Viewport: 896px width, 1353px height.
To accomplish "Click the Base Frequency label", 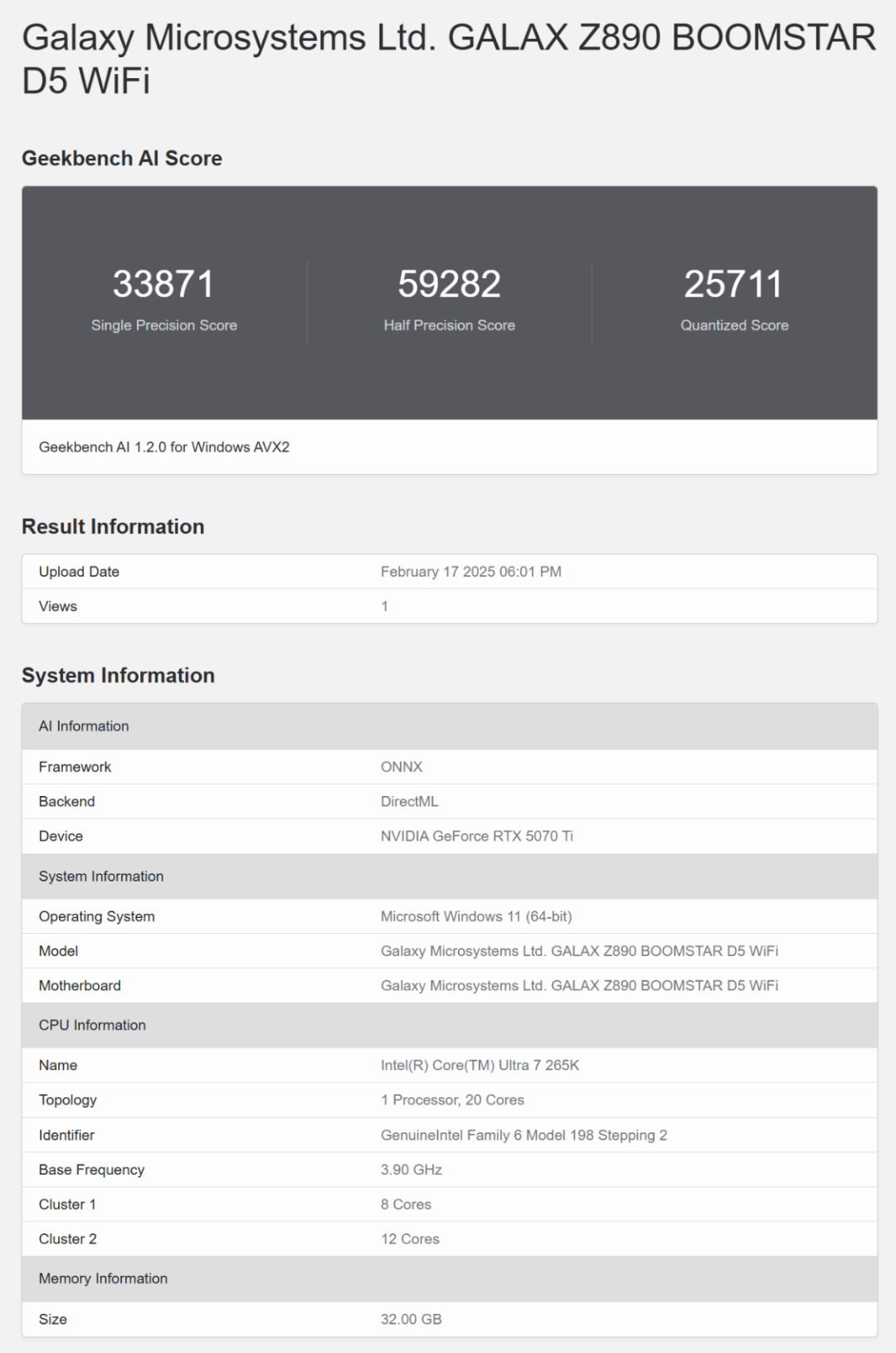I will coord(91,1170).
